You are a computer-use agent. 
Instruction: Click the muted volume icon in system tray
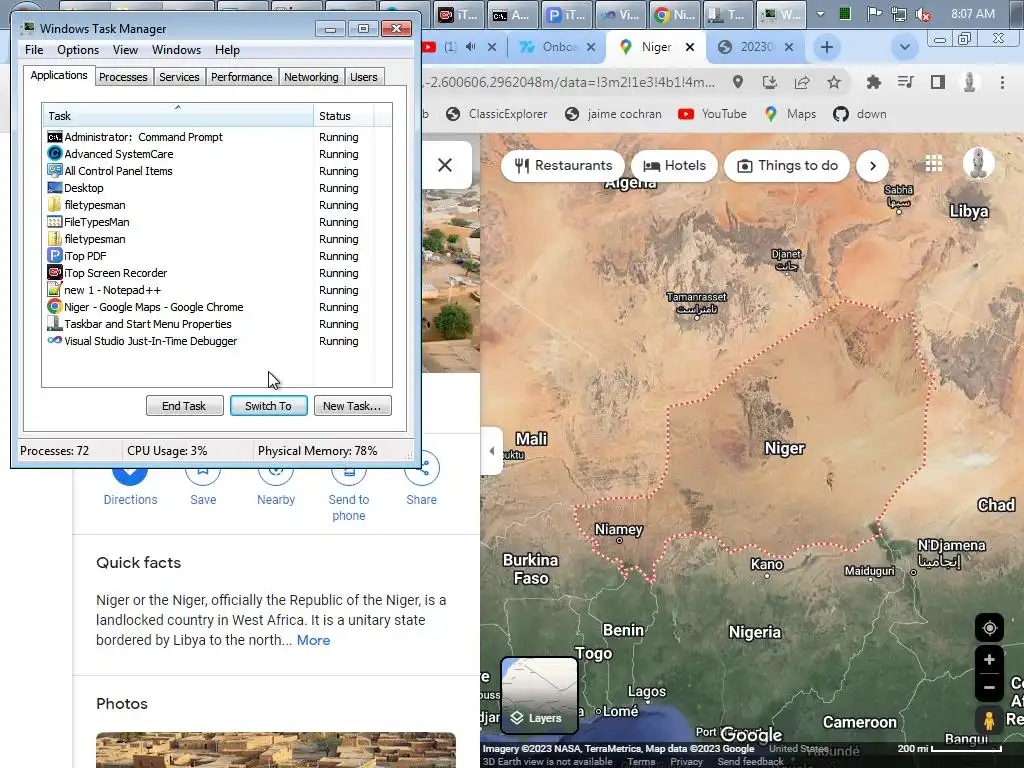tap(923, 14)
